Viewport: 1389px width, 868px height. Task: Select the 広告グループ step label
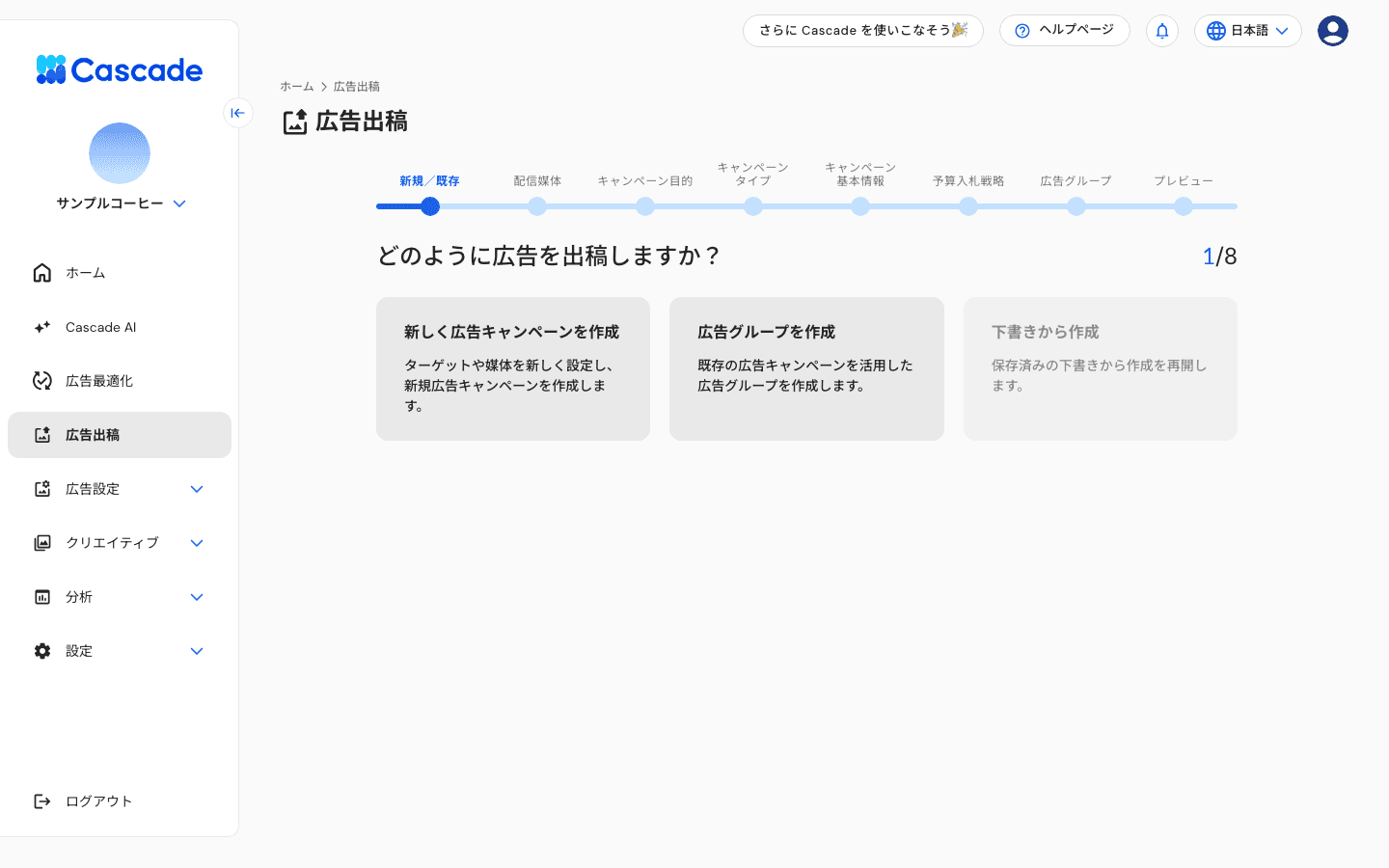pos(1076,181)
